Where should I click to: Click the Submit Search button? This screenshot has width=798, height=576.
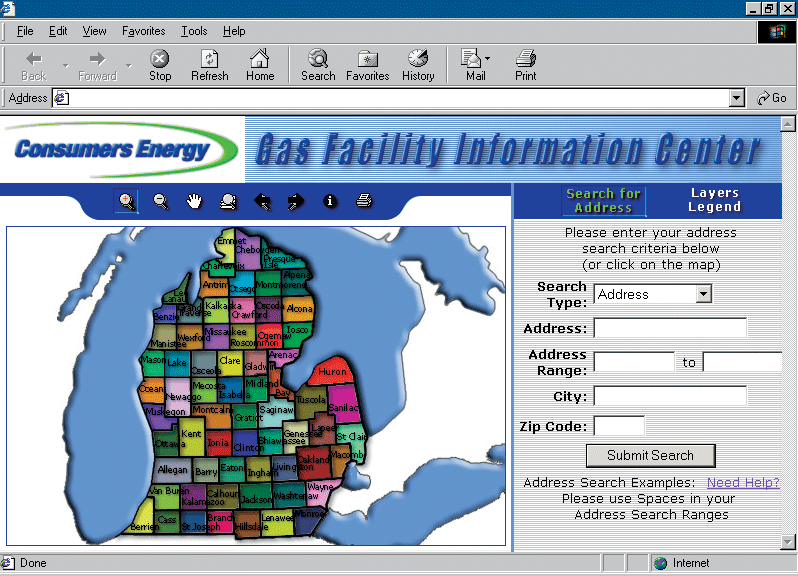(x=650, y=455)
